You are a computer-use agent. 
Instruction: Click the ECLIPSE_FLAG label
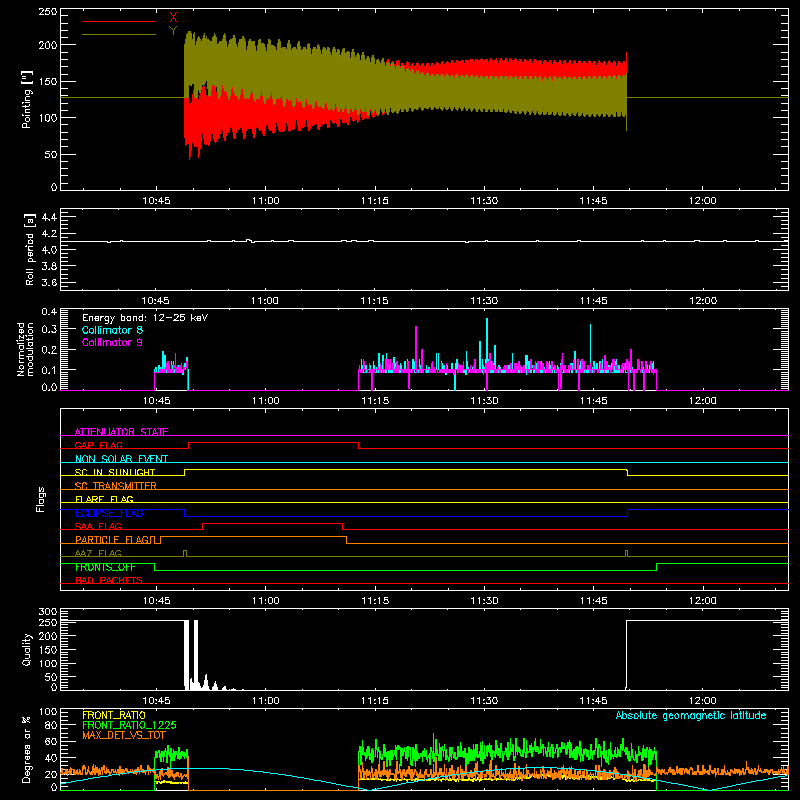pos(109,513)
